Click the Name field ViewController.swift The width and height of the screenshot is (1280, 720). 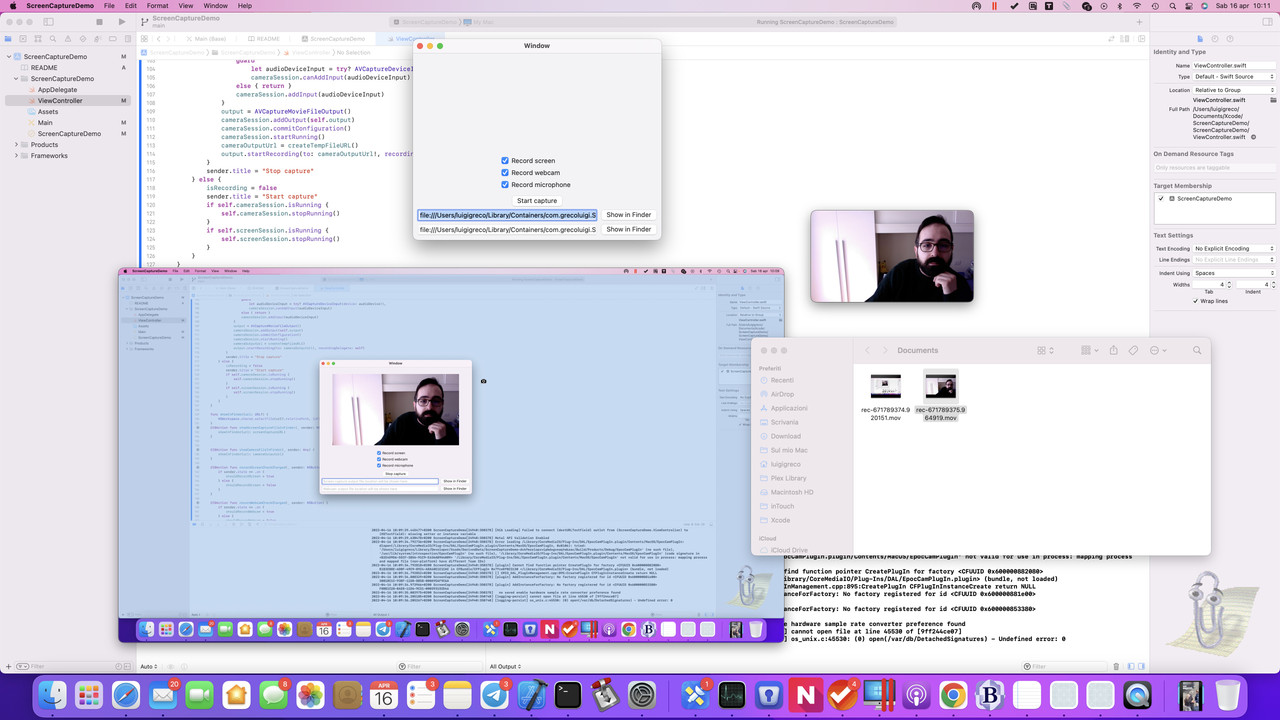tap(1234, 65)
